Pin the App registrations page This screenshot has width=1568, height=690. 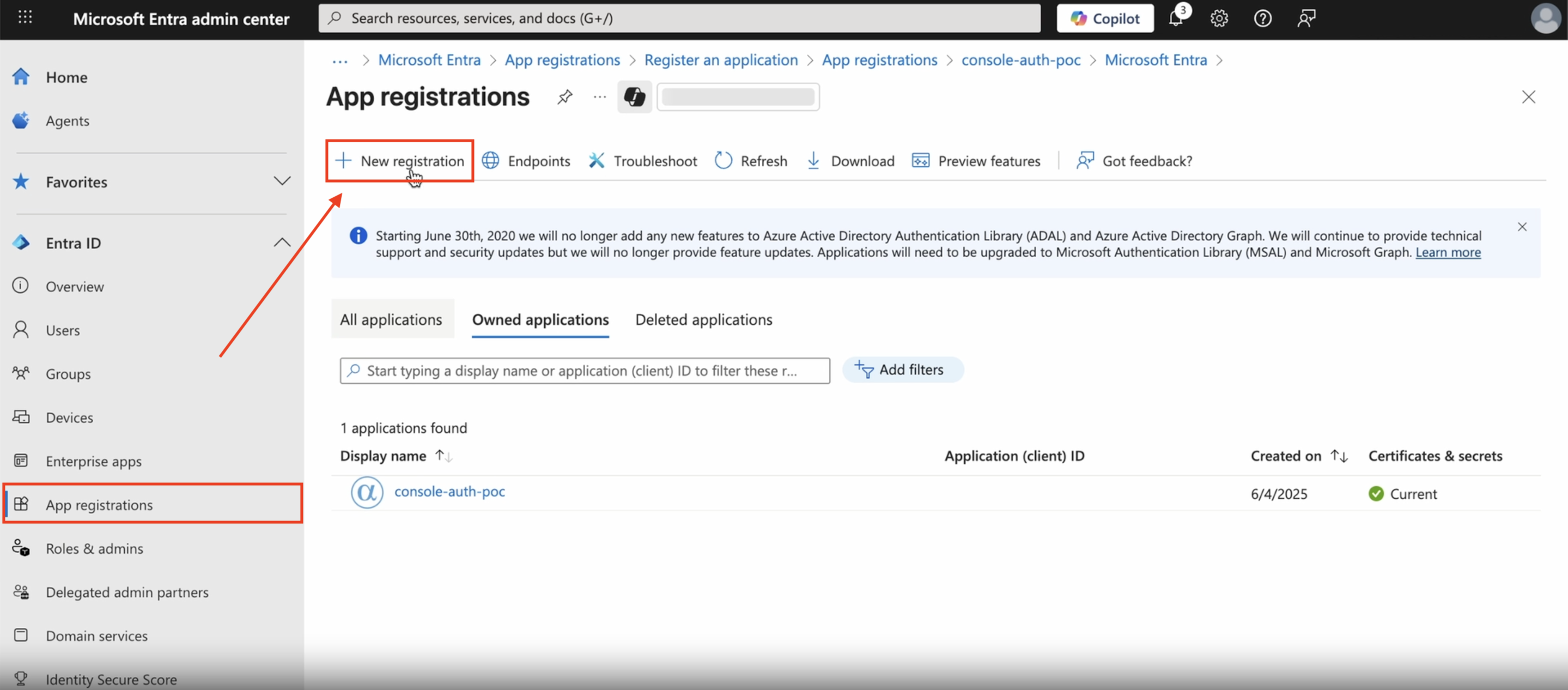pyautogui.click(x=564, y=97)
